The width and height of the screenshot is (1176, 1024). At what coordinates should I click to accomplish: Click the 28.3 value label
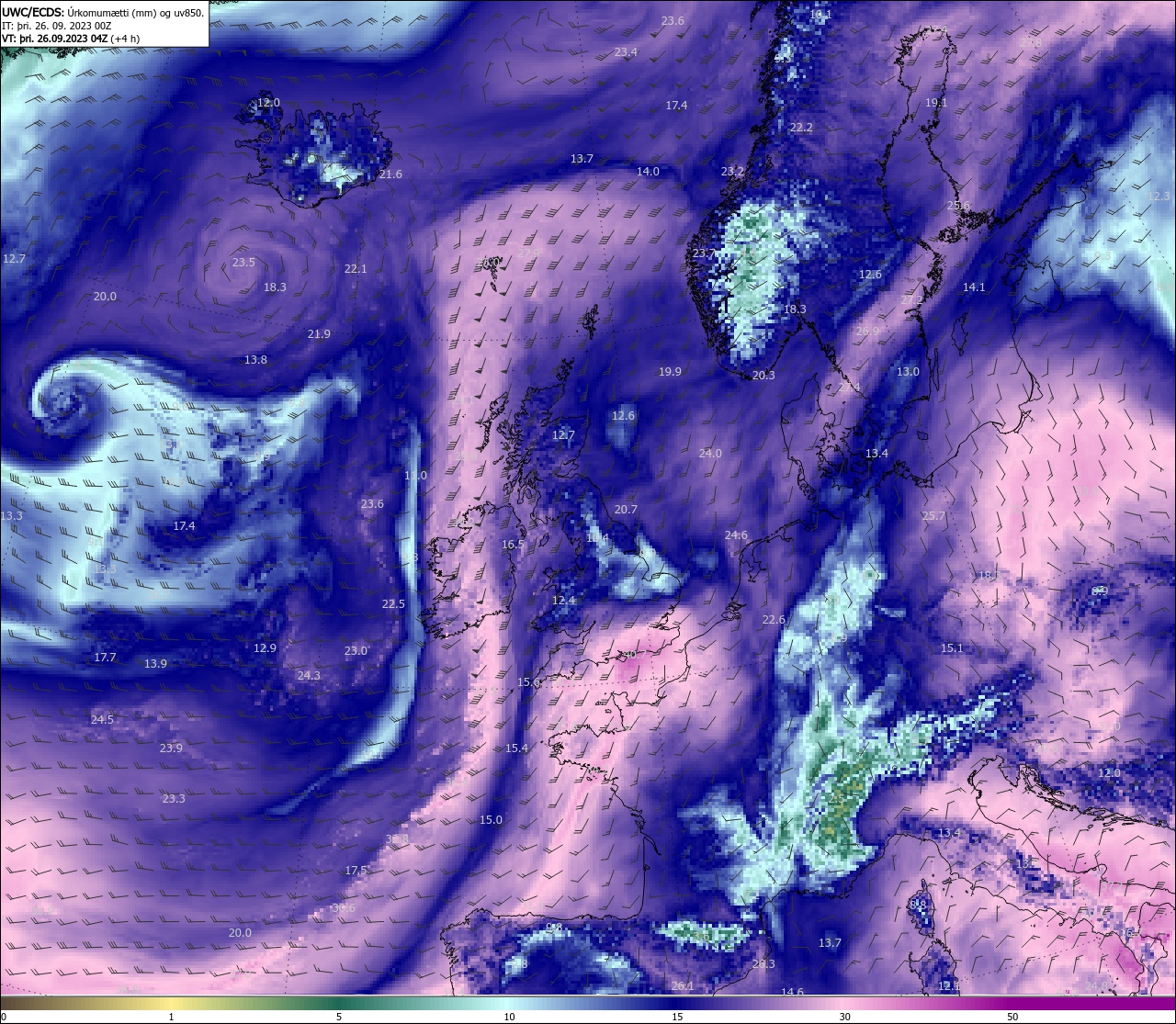(x=763, y=964)
